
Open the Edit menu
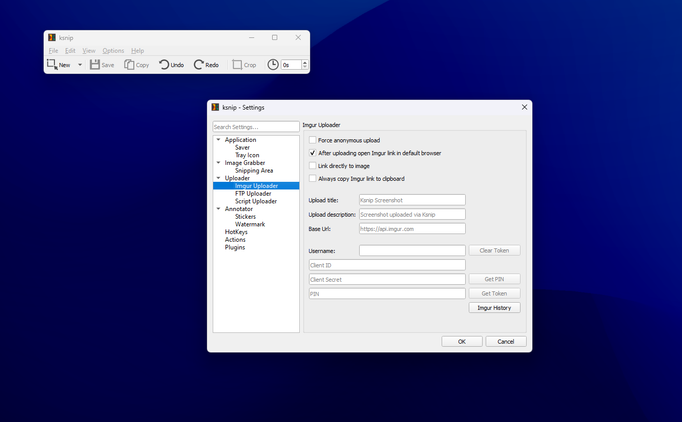(70, 50)
